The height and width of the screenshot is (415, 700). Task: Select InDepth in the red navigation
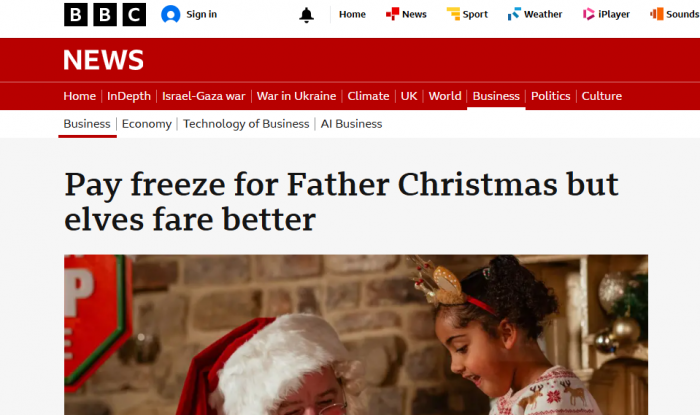coord(129,96)
